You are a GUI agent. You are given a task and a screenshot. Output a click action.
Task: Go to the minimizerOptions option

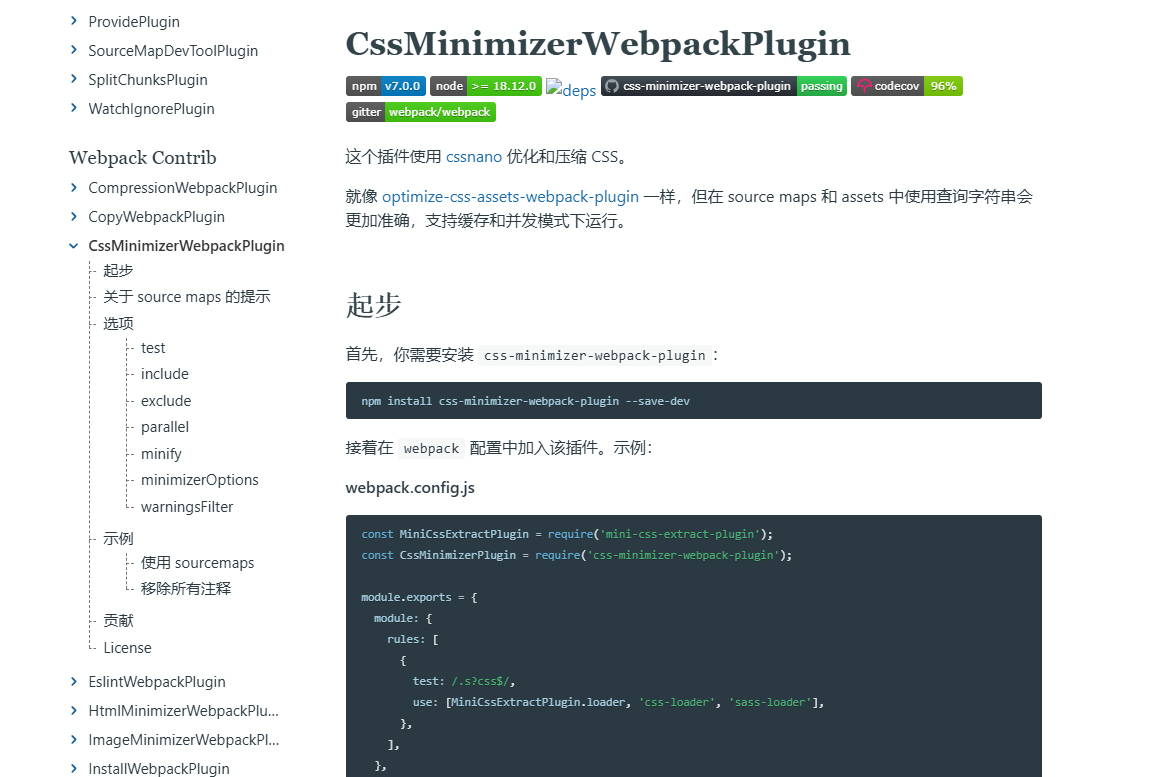tap(200, 480)
